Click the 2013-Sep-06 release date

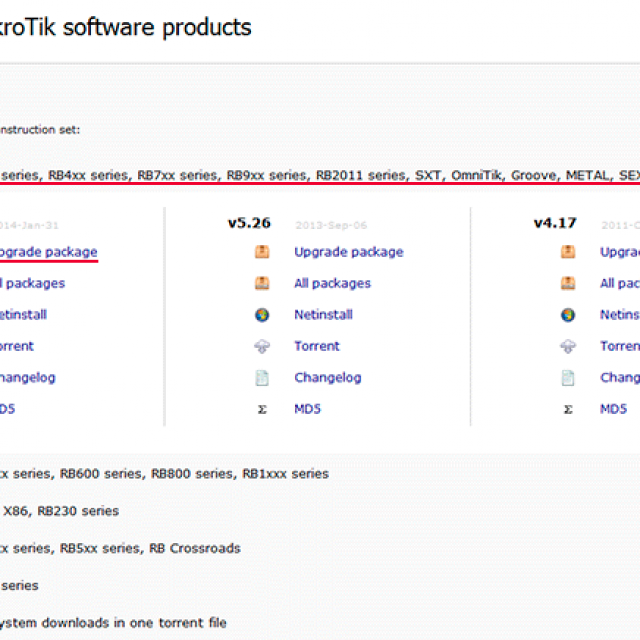[x=331, y=225]
